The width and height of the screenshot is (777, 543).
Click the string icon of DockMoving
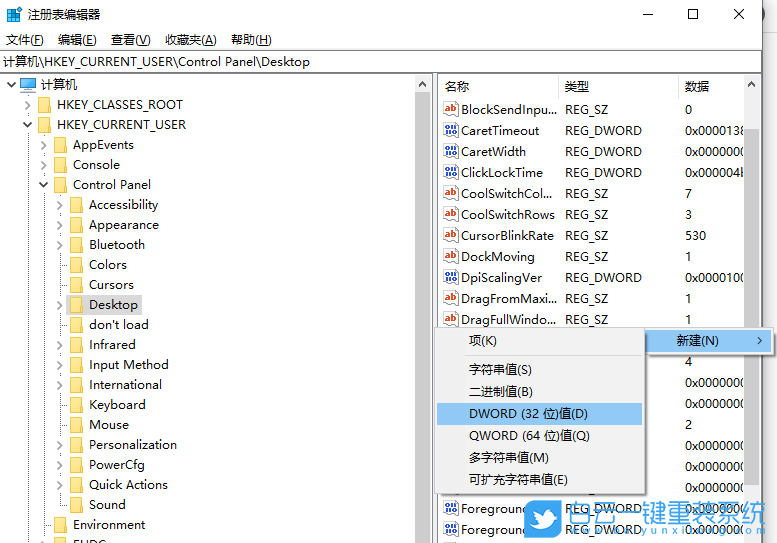[450, 256]
